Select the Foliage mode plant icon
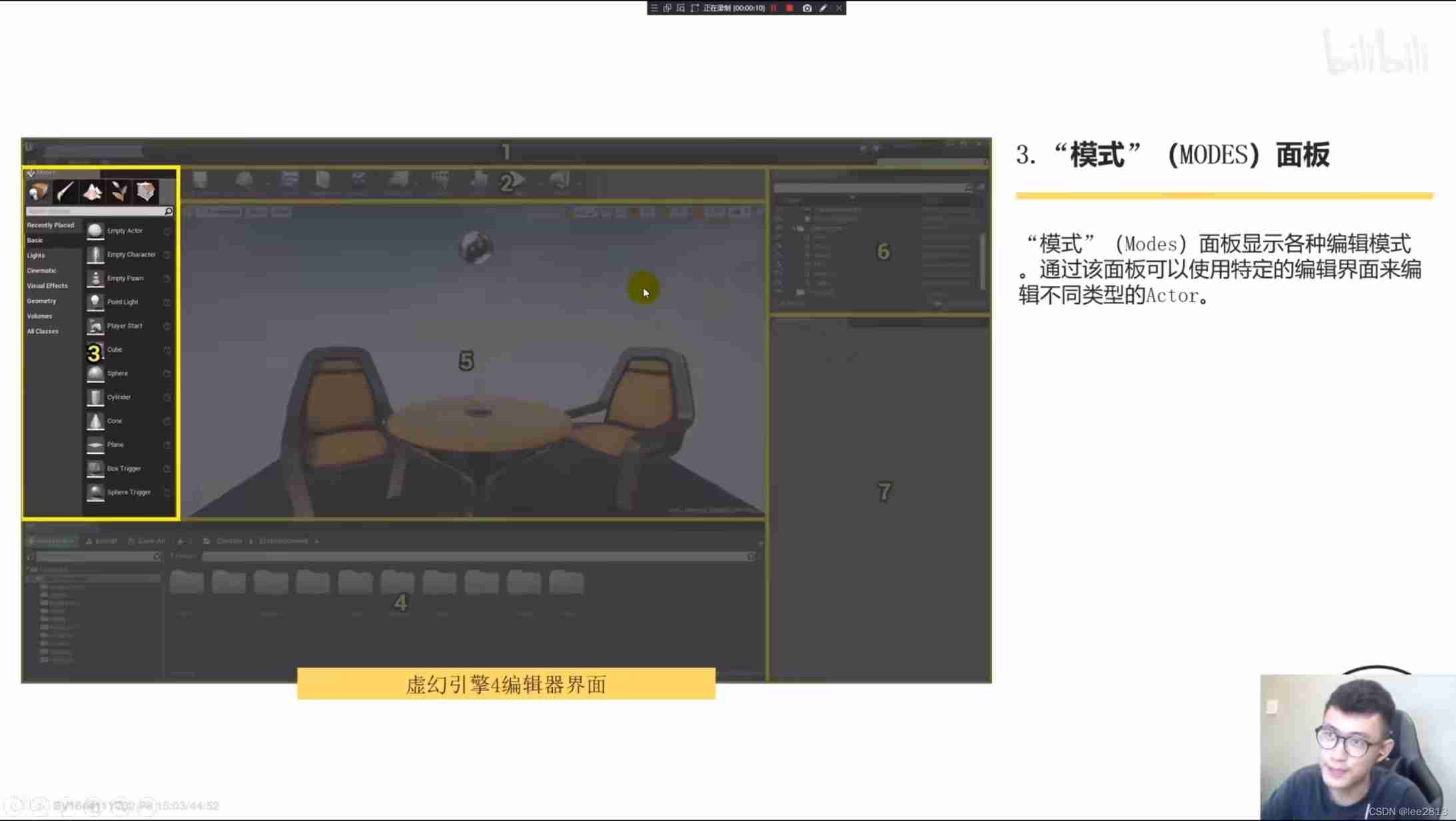Viewport: 1456px width, 821px height. click(119, 192)
